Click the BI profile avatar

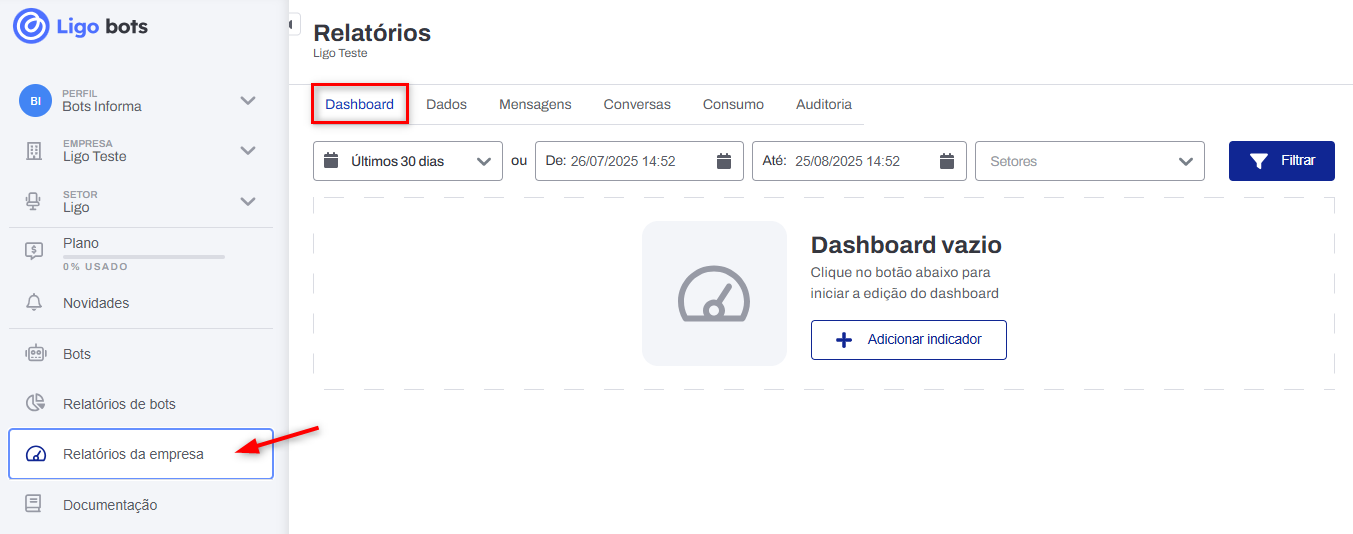coord(35,100)
